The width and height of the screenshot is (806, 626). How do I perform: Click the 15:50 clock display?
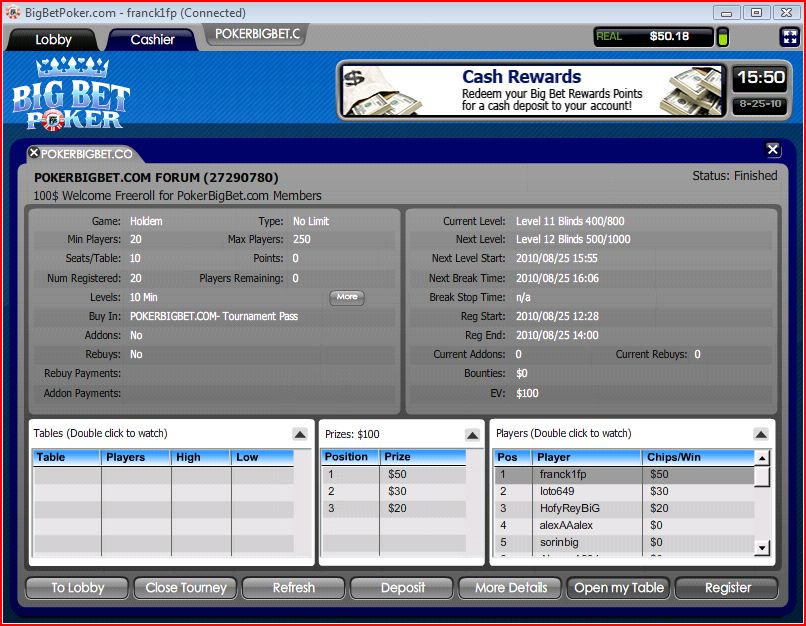(x=761, y=78)
